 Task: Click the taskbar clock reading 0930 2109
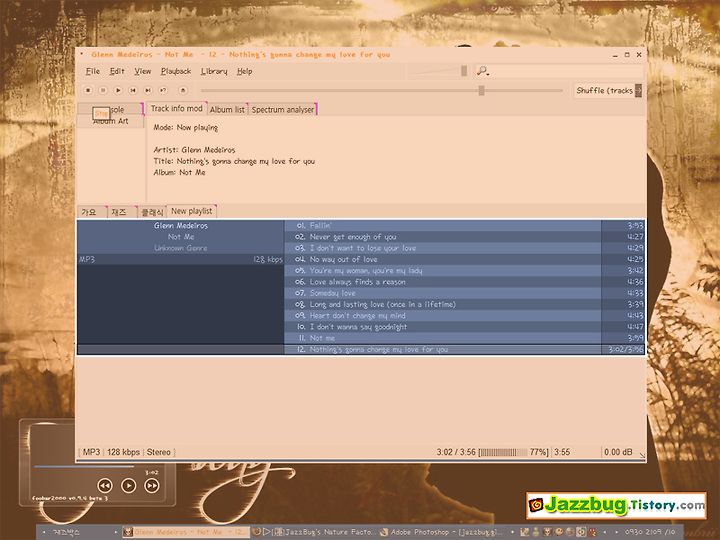pyautogui.click(x=650, y=532)
